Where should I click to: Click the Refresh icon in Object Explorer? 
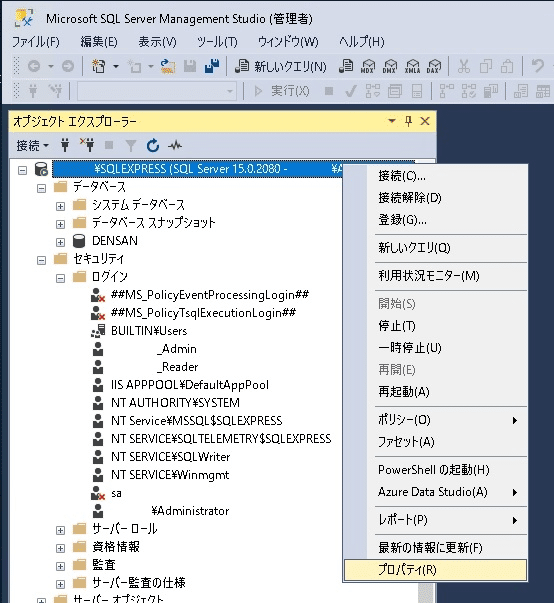click(x=153, y=145)
